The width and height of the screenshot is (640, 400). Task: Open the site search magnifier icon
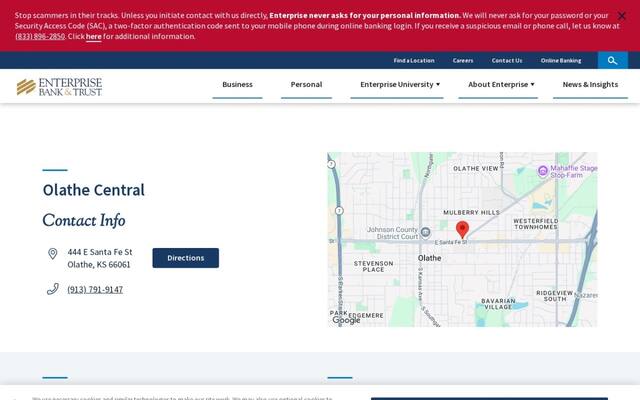click(x=612, y=60)
